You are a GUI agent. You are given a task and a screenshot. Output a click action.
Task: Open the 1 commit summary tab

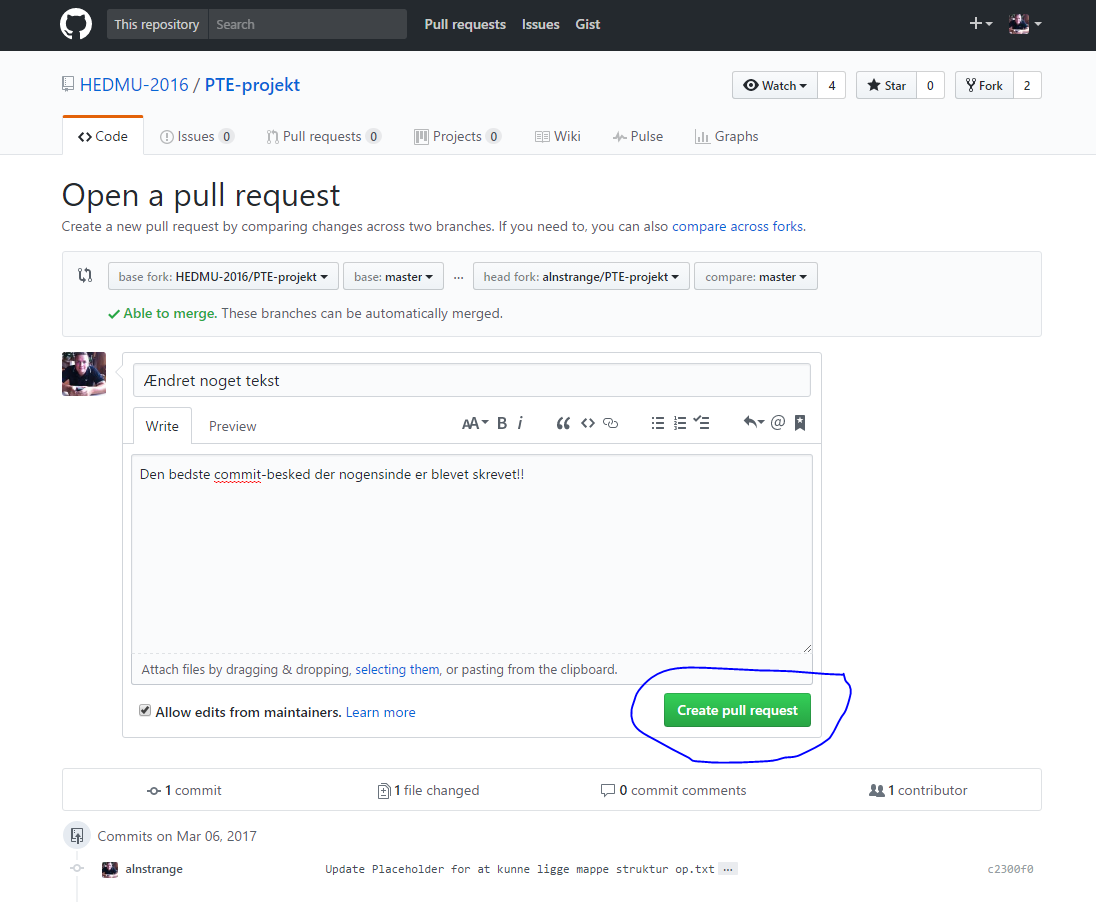185,791
